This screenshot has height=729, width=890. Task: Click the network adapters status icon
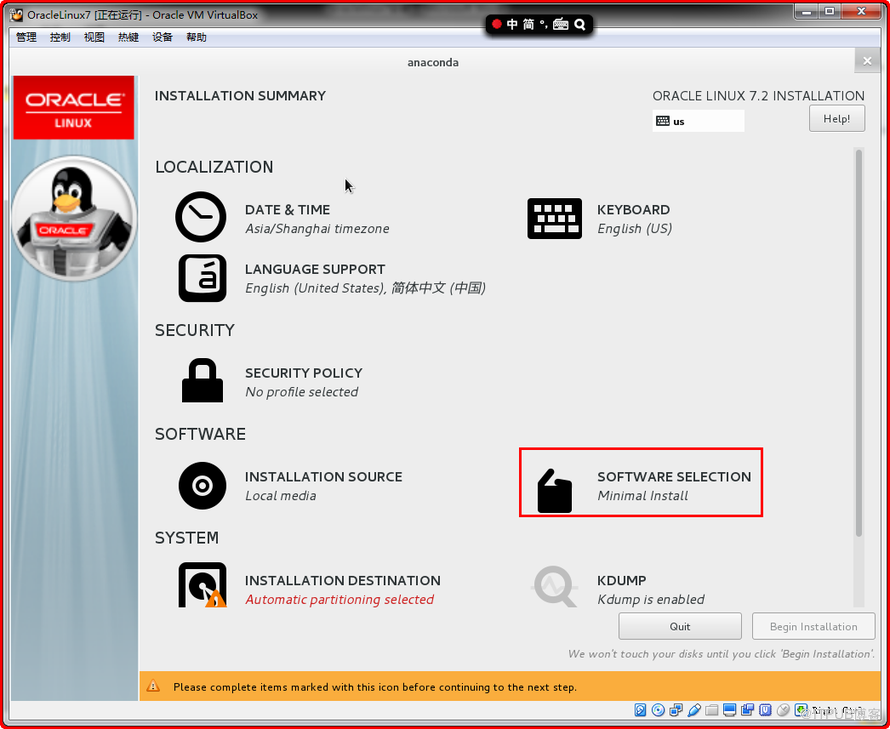click(x=676, y=710)
